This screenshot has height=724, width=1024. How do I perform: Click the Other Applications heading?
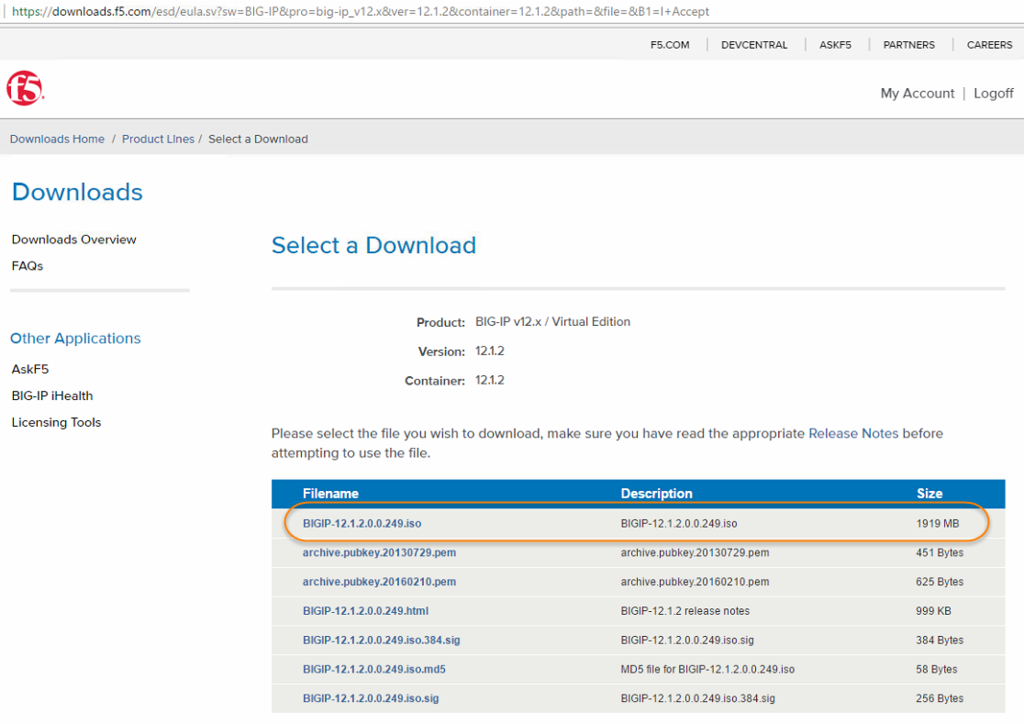[x=75, y=338]
